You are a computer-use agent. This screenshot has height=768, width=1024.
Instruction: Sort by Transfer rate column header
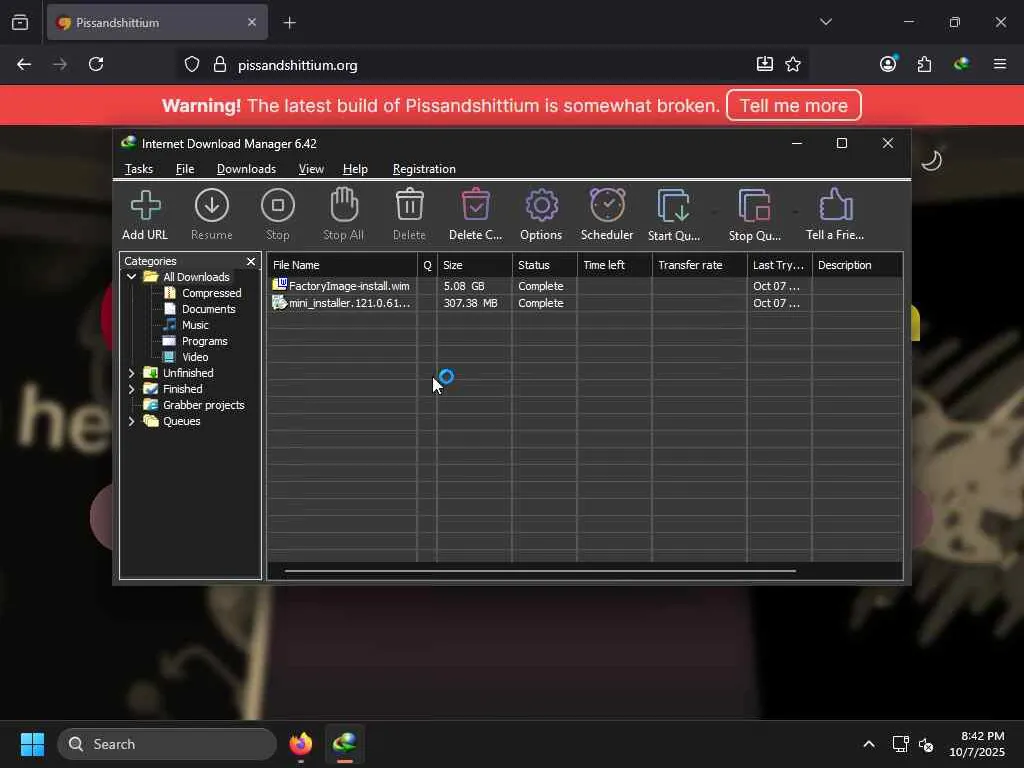(699, 265)
